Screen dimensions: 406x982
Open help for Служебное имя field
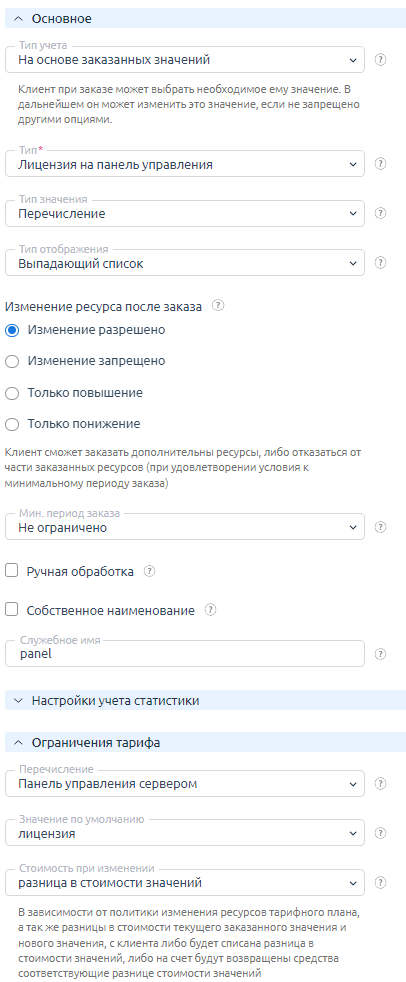coord(380,654)
